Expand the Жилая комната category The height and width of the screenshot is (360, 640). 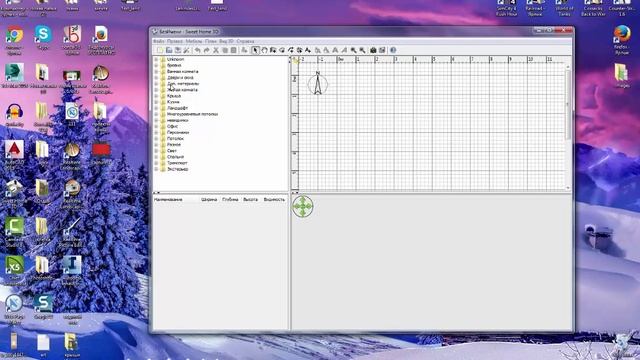click(x=156, y=90)
